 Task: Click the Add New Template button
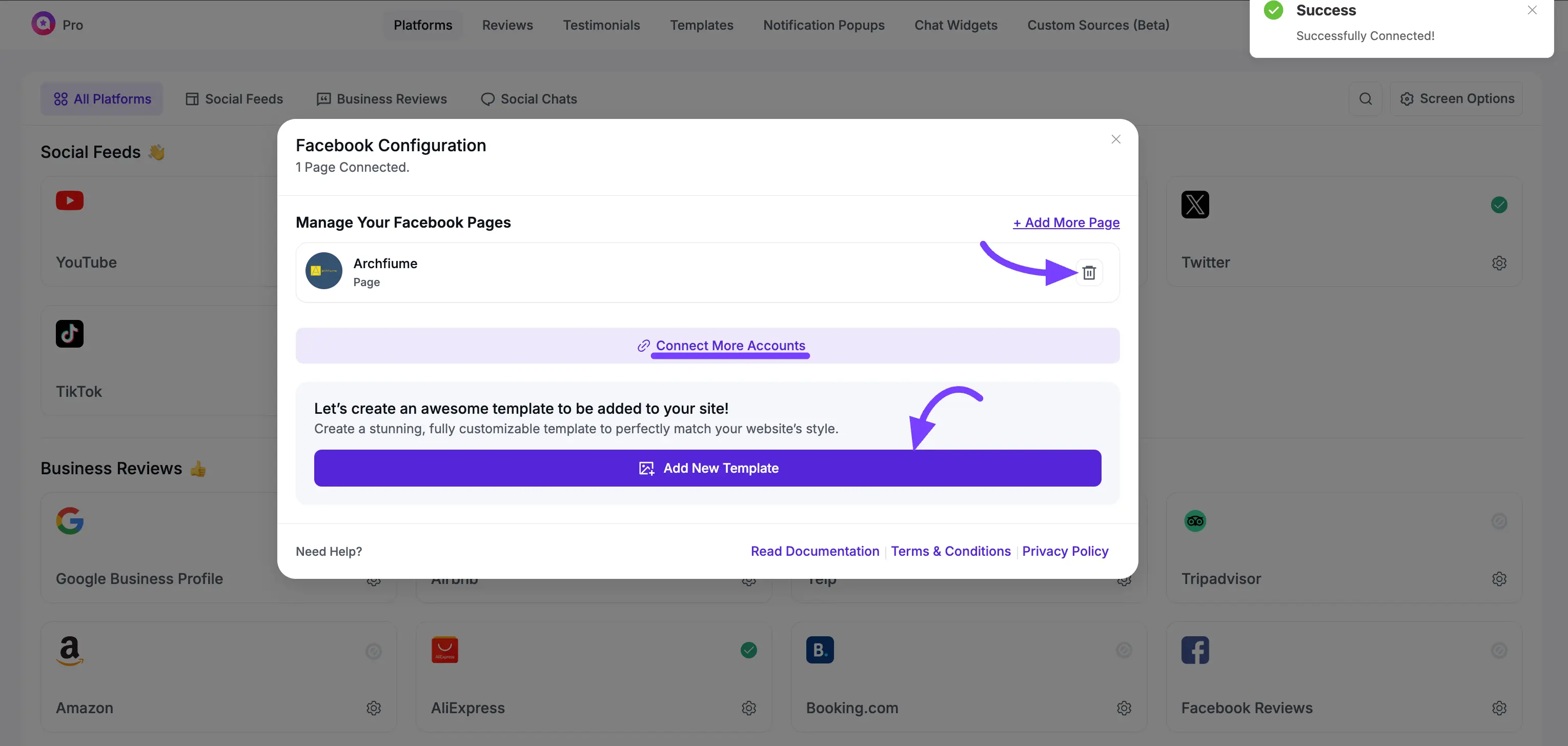point(707,468)
